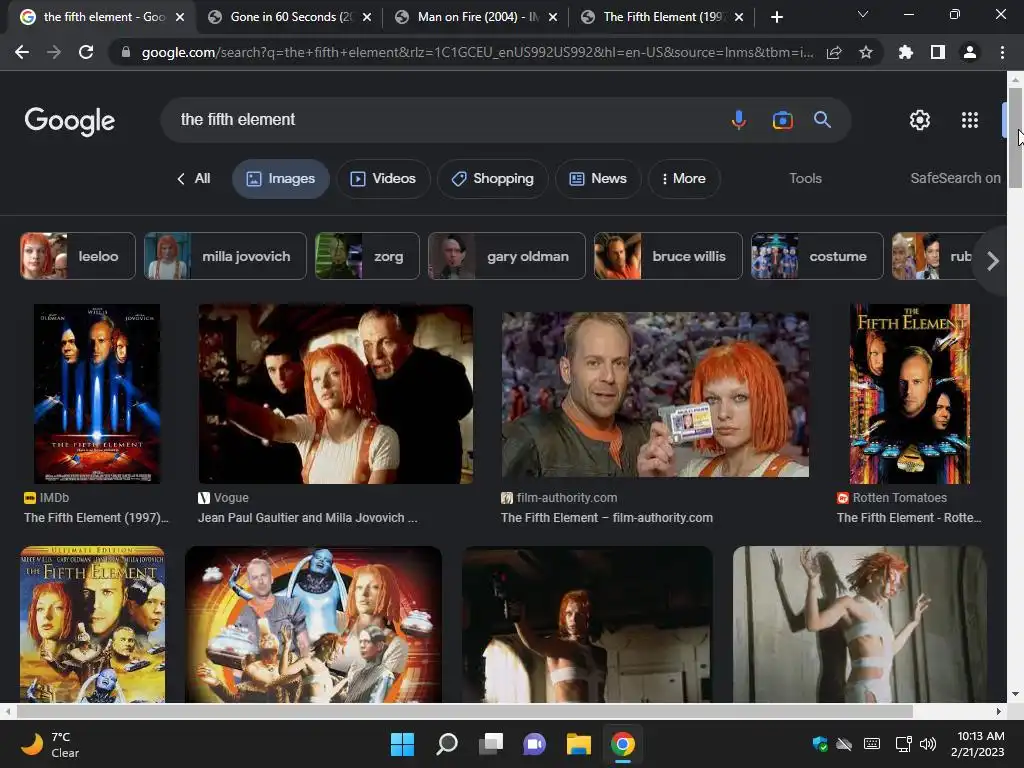Viewport: 1024px width, 768px height.
Task: Open the film-authority.com image result
Action: [655, 394]
